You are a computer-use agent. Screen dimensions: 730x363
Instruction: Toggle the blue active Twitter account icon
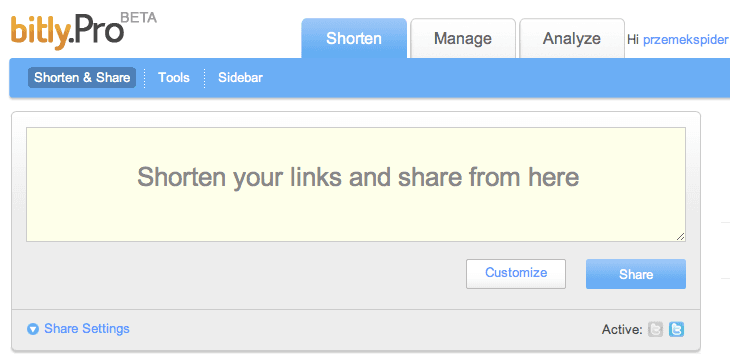point(676,329)
